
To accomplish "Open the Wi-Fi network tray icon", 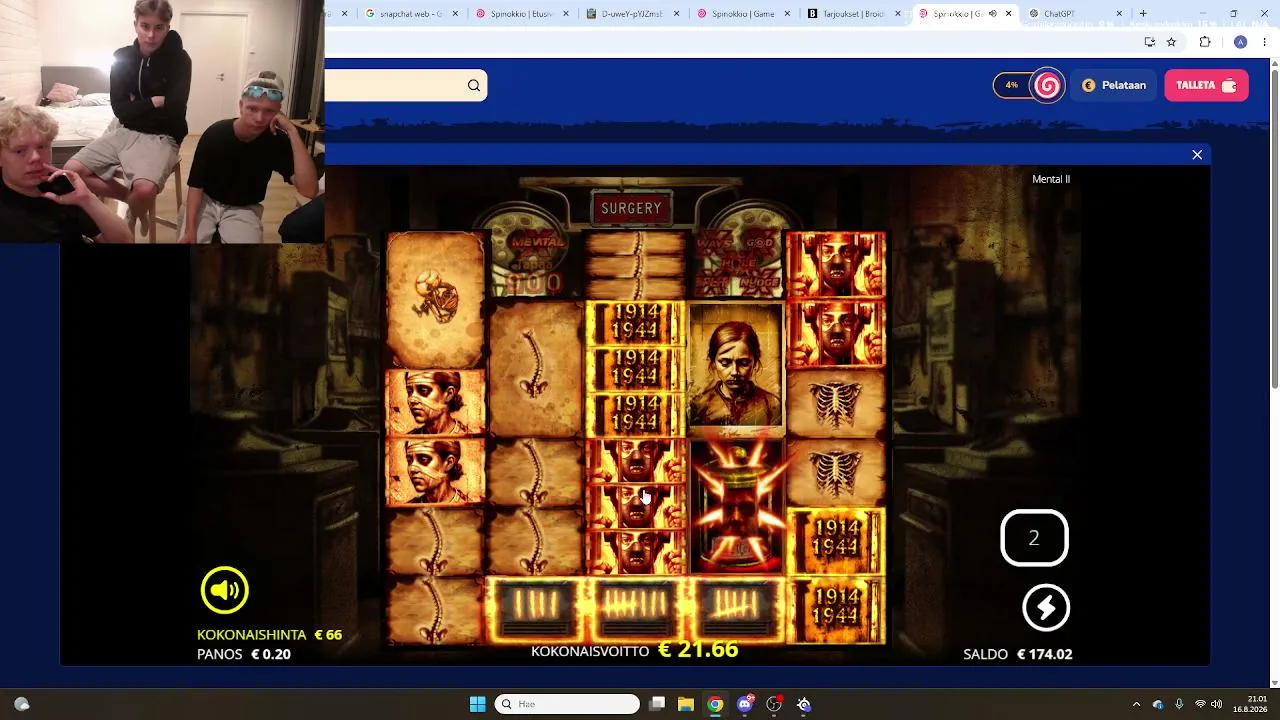I will click(x=1200, y=704).
